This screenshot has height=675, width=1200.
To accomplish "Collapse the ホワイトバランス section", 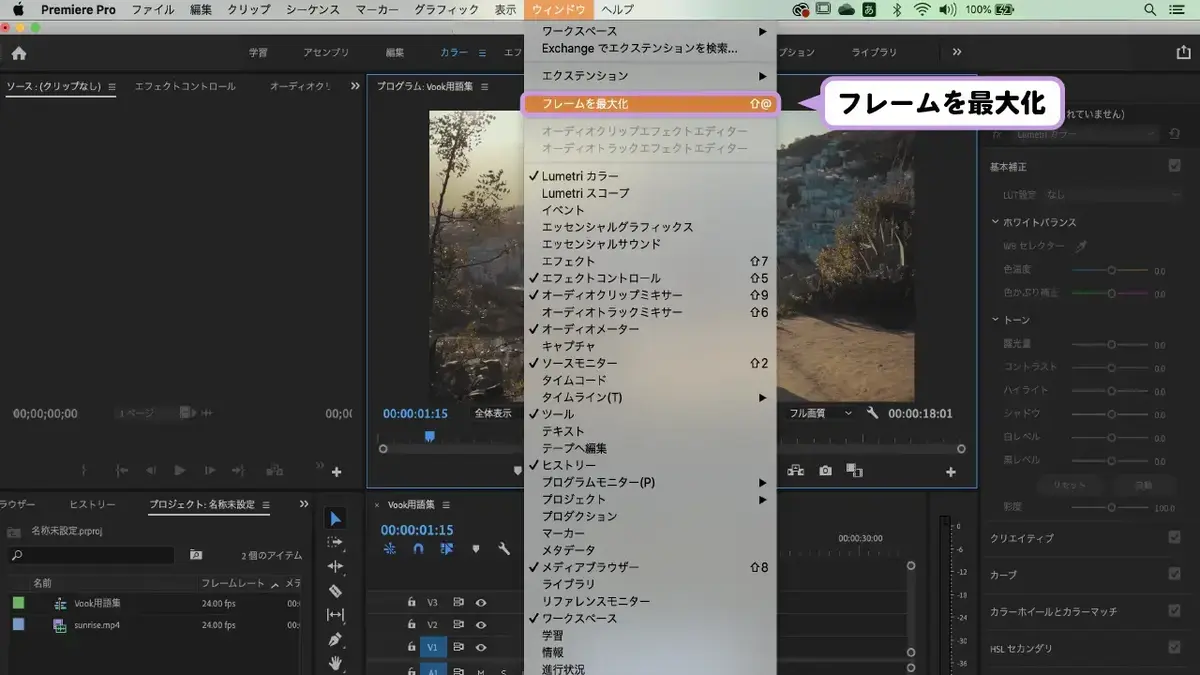I will tap(995, 222).
